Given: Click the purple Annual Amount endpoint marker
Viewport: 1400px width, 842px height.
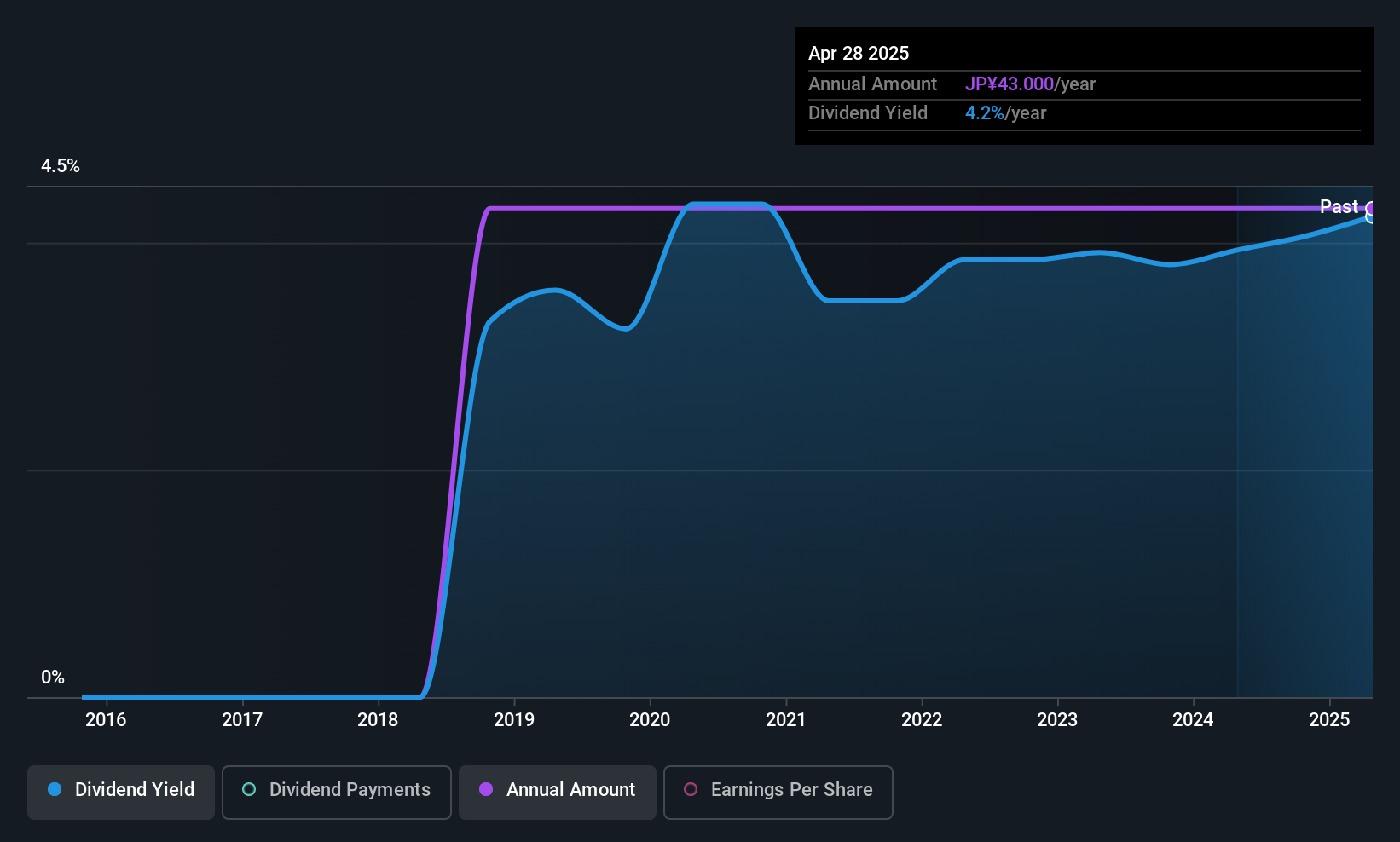Looking at the screenshot, I should click(1371, 208).
